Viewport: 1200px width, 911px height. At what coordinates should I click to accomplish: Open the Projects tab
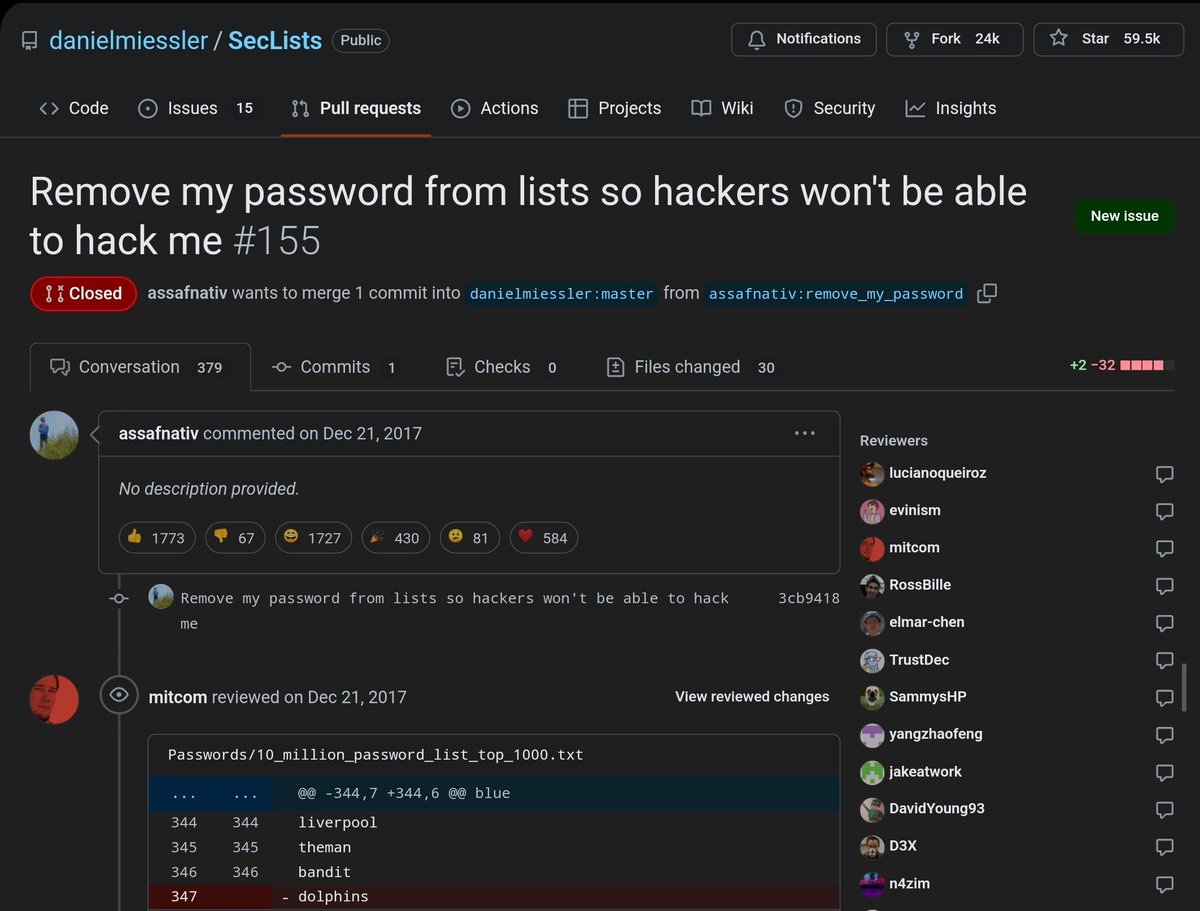click(614, 108)
